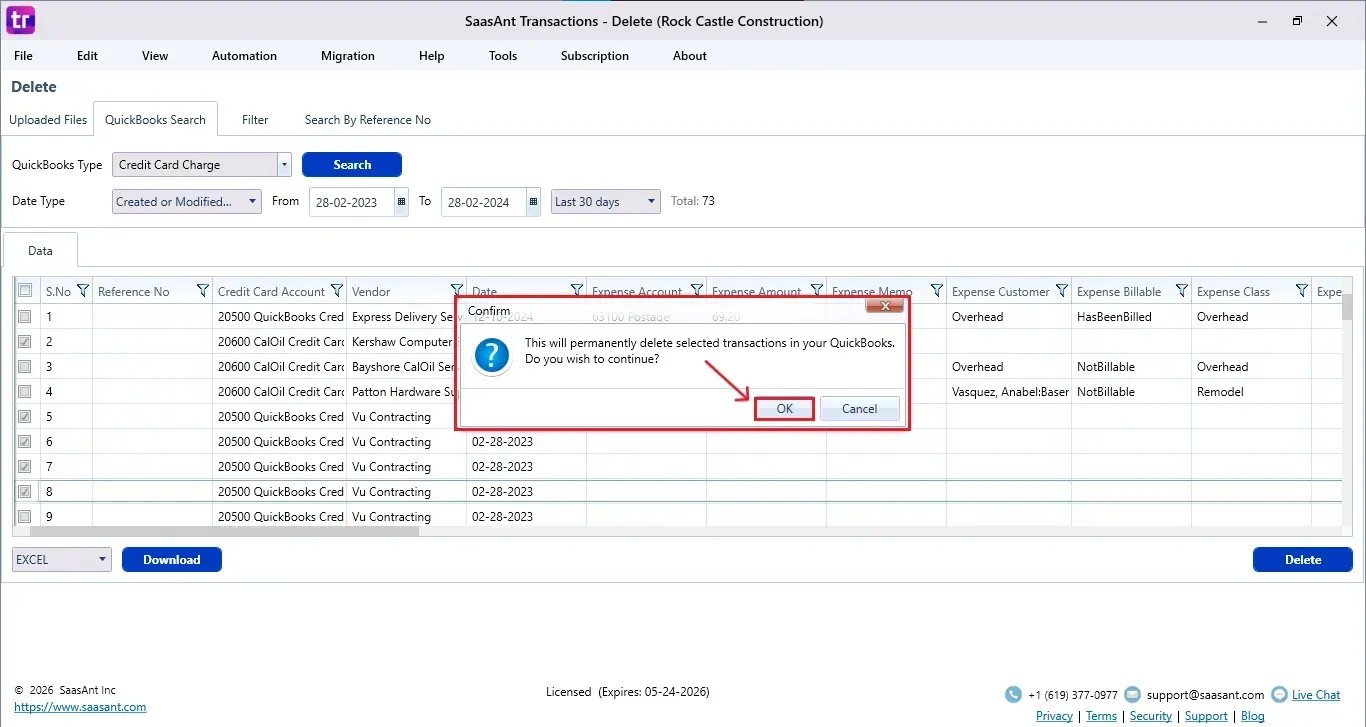The height and width of the screenshot is (727, 1366).
Task: Open the Vendor column filter funnel
Action: (x=457, y=291)
